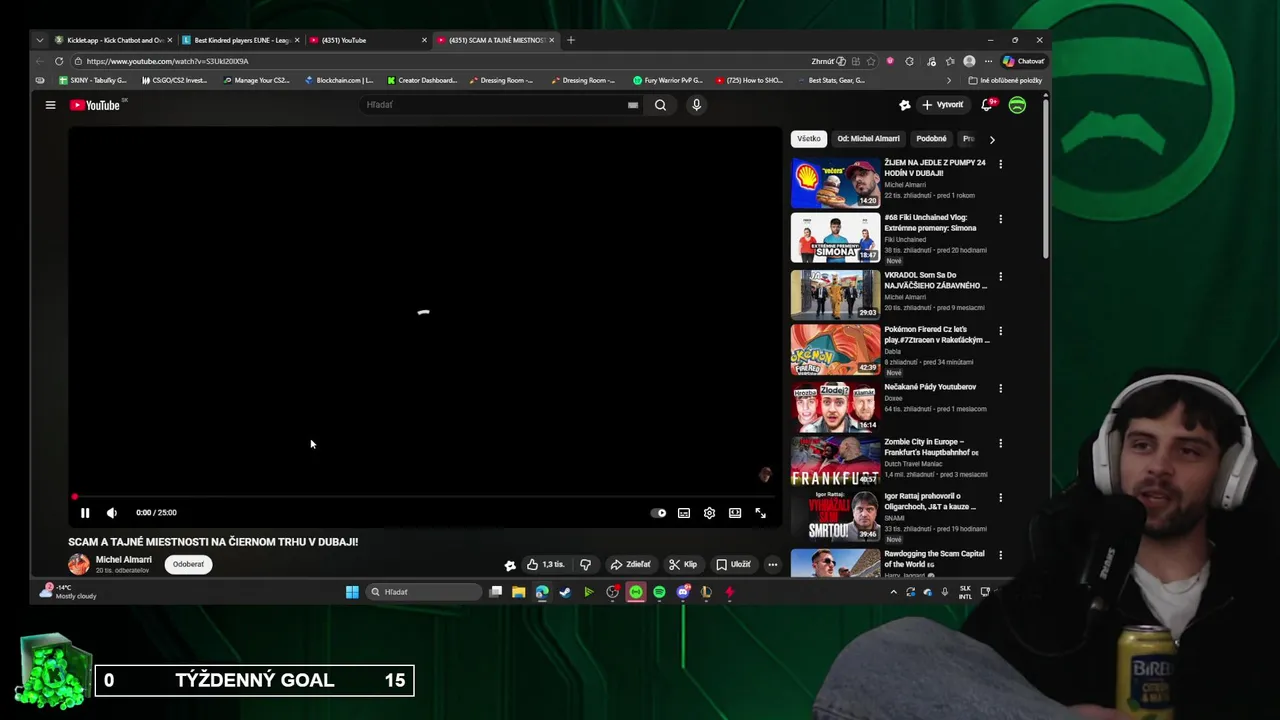Select the Všetko filter chip
The height and width of the screenshot is (720, 1280).
point(809,139)
